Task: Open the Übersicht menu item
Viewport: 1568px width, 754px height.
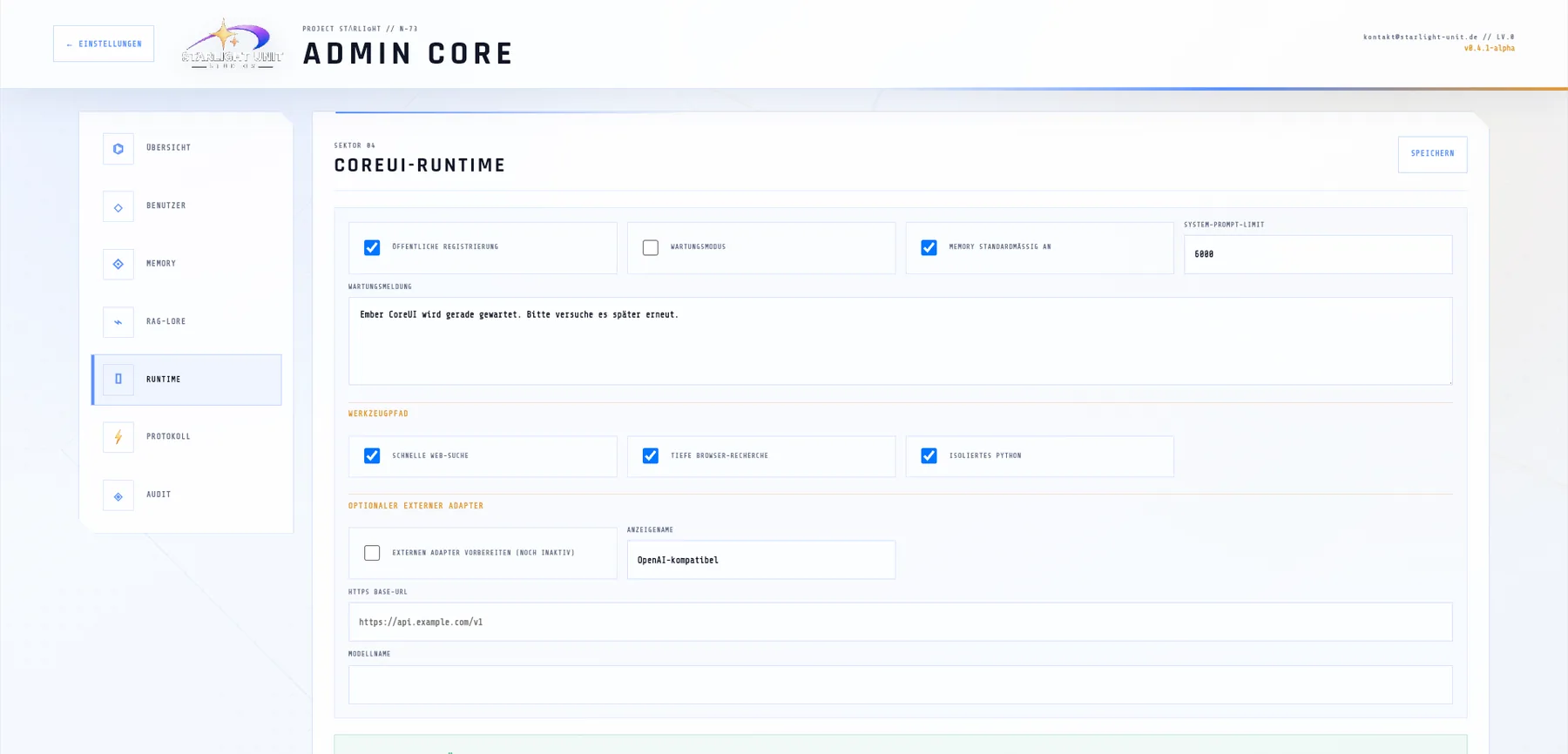Action: [x=186, y=148]
